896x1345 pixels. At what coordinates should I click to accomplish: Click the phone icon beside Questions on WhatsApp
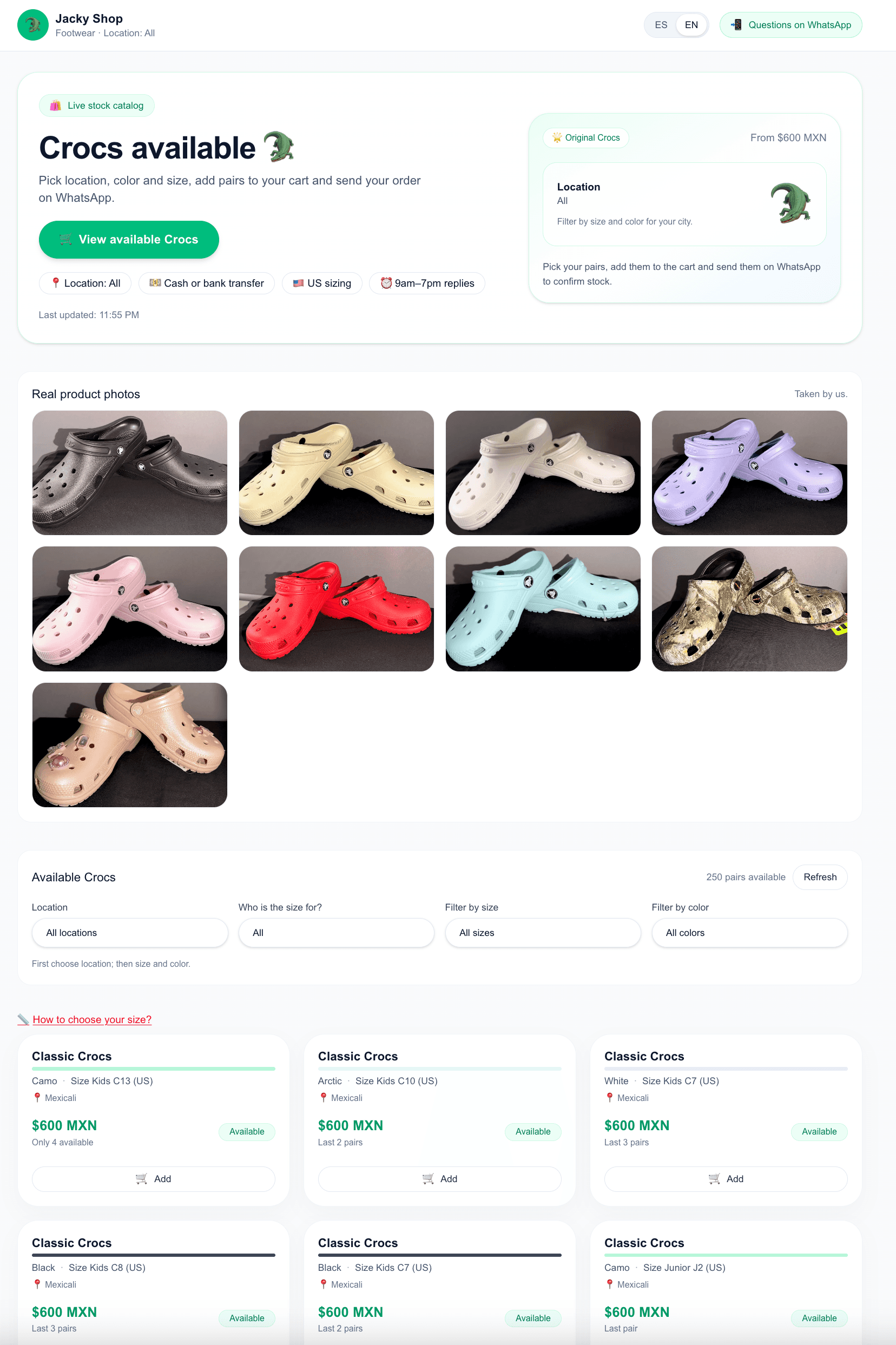[x=736, y=24]
